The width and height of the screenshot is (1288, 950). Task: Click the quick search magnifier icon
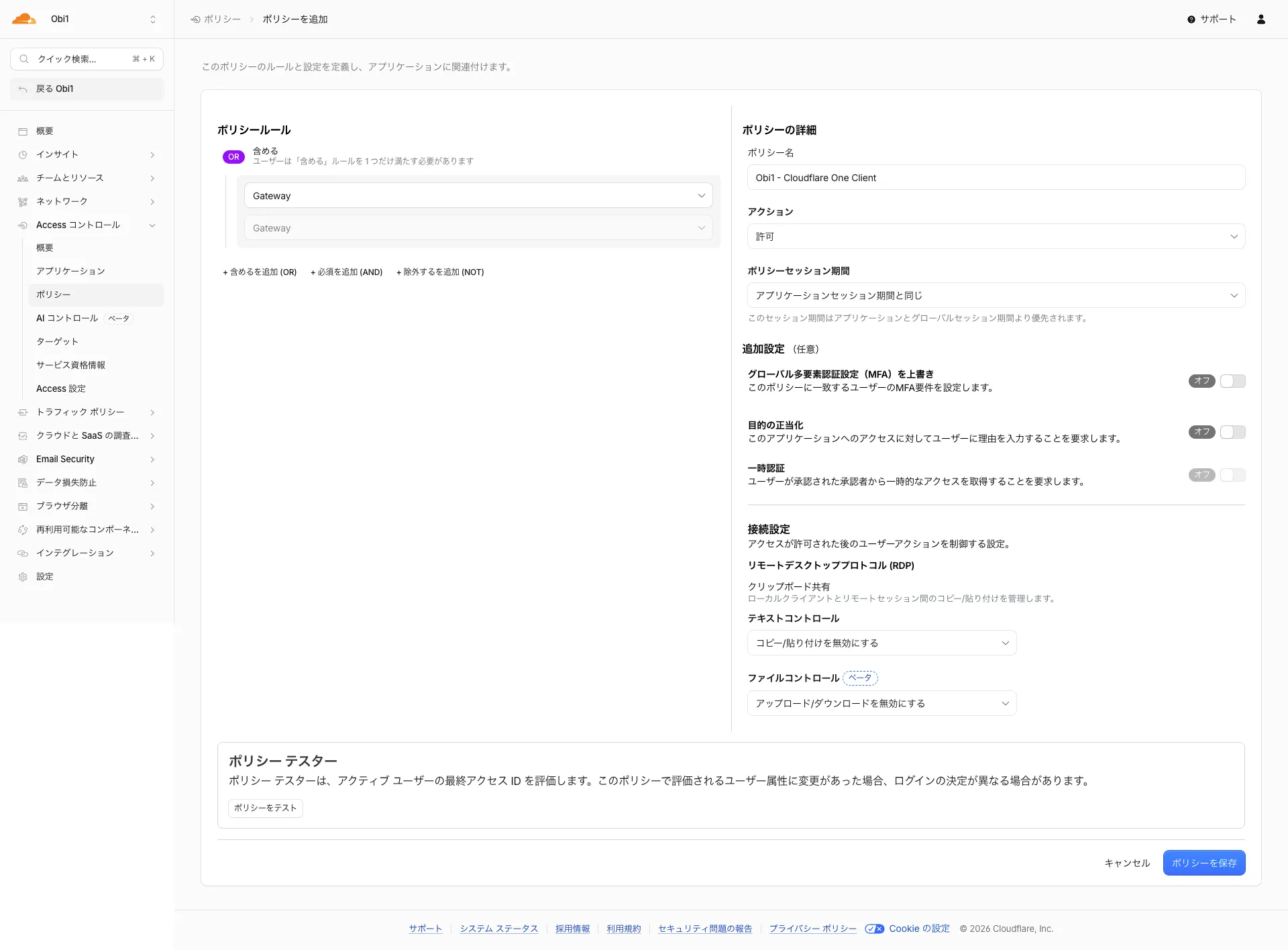click(24, 59)
